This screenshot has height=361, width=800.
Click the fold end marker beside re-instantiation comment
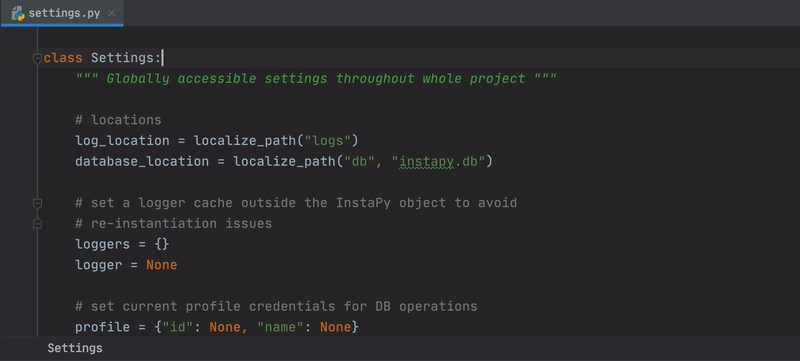(37, 224)
